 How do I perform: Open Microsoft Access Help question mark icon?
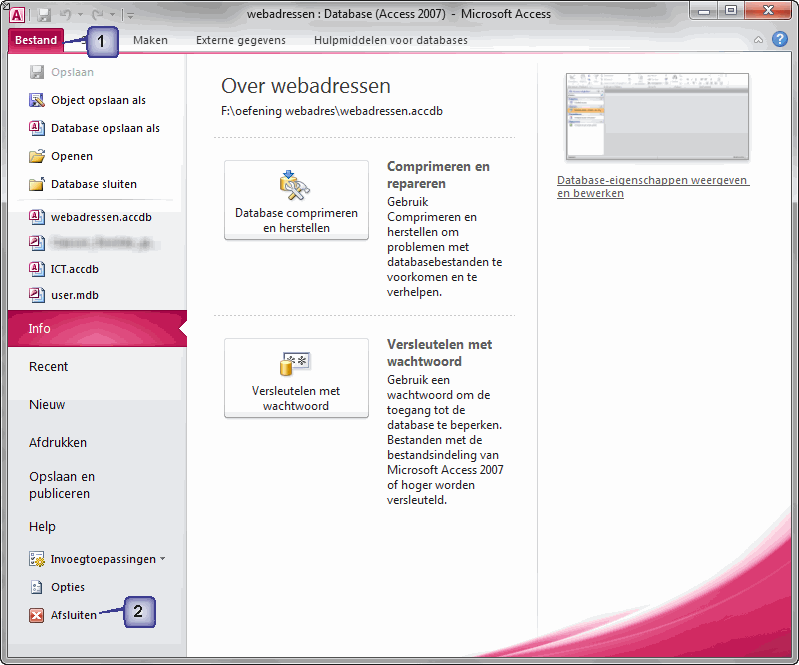click(780, 39)
